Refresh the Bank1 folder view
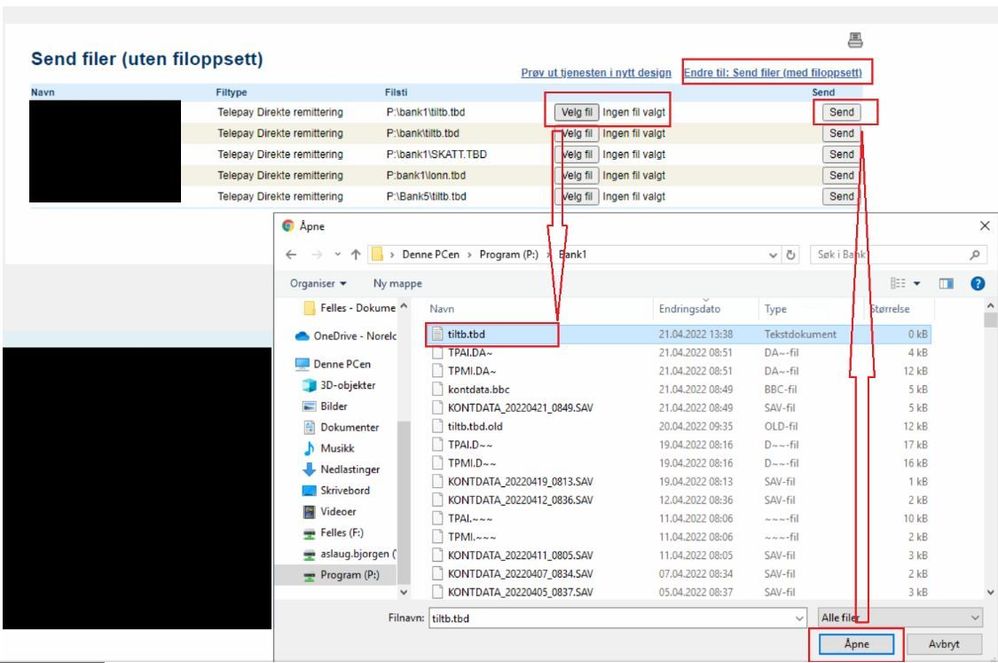 coord(791,255)
